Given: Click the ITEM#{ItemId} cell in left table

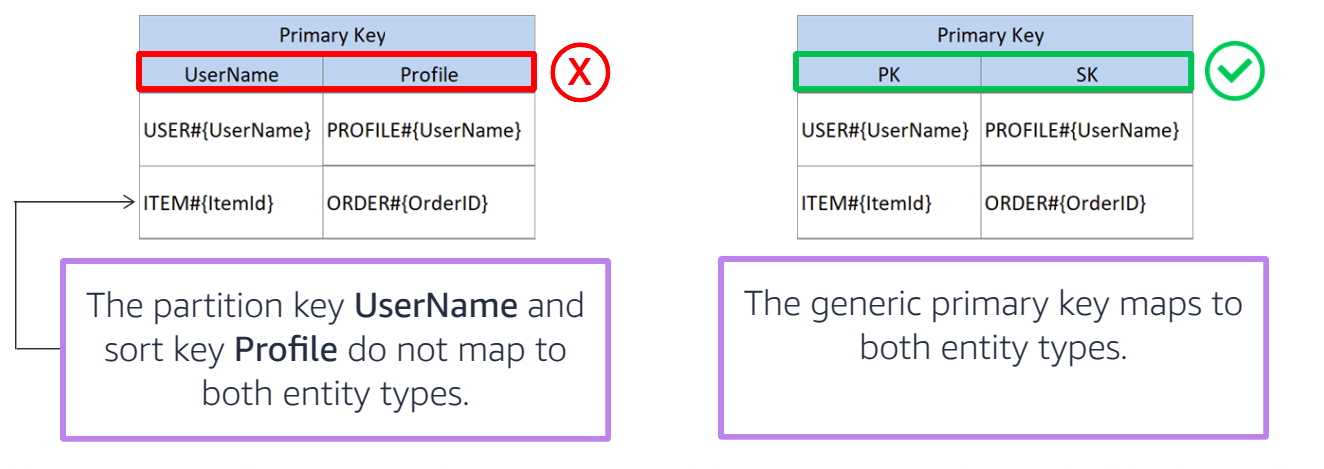Looking at the screenshot, I should tap(231, 203).
